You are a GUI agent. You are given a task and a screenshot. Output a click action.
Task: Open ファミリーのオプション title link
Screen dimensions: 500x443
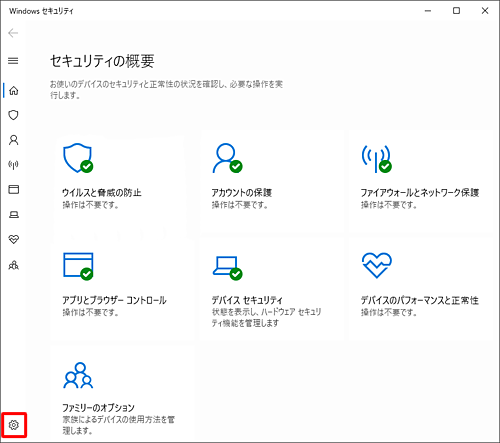[98, 408]
